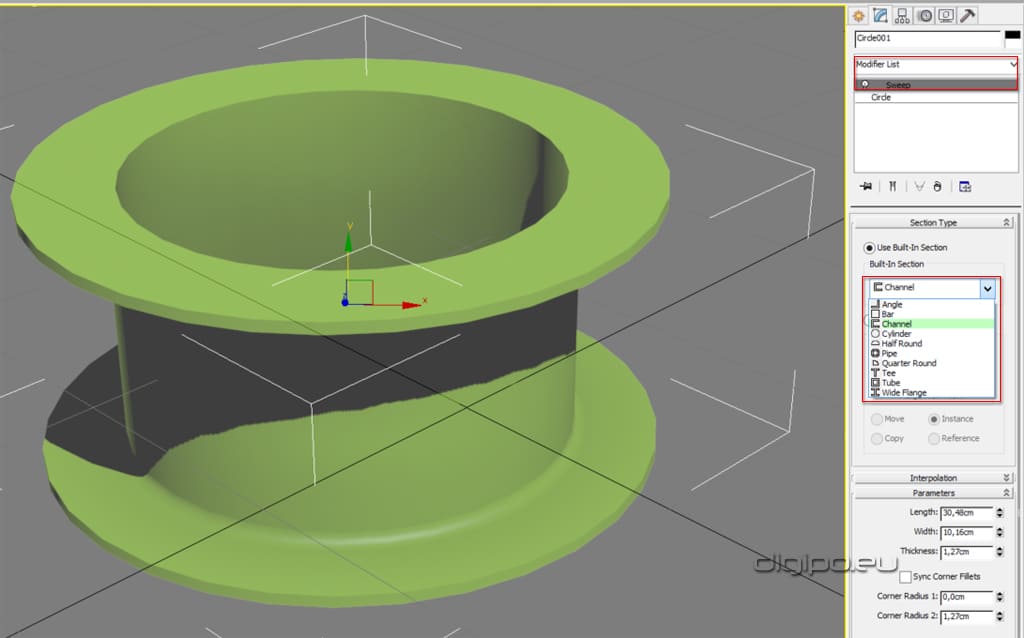Viewport: 1024px width, 638px height.
Task: Toggle Show End Result icon
Action: 891,186
